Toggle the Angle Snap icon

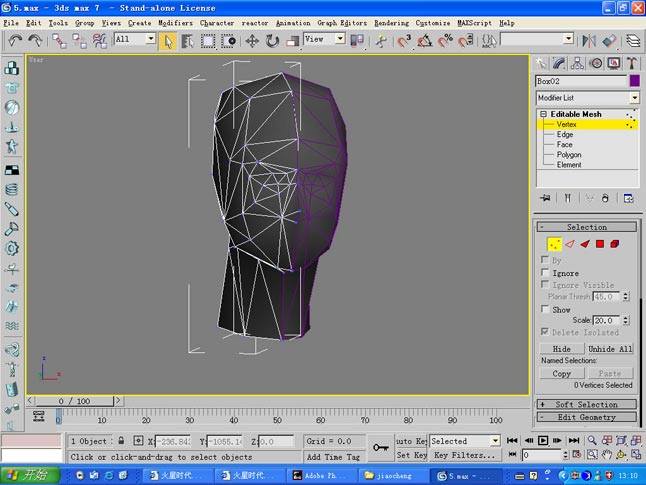tap(424, 41)
